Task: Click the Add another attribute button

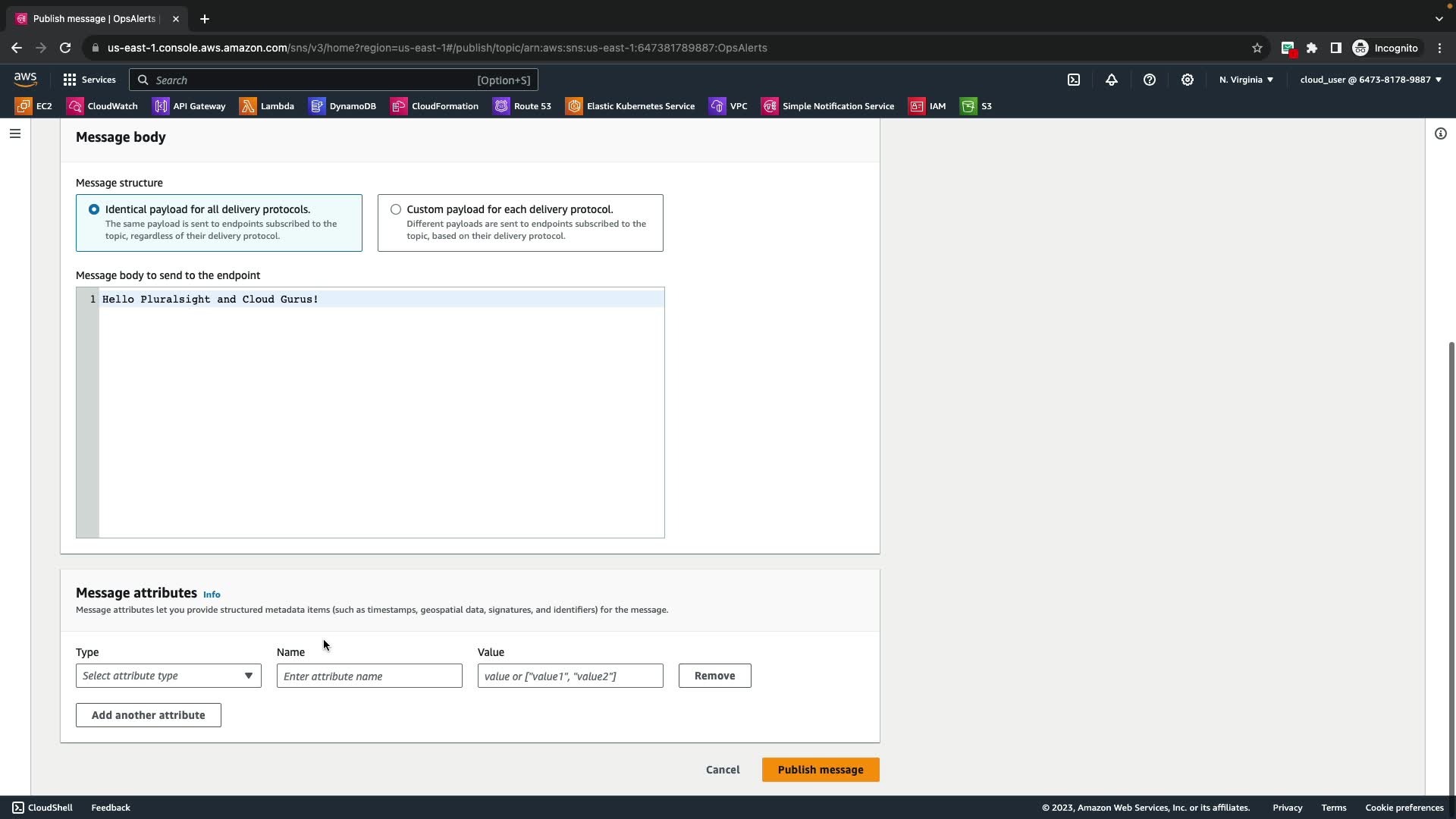Action: point(149,715)
